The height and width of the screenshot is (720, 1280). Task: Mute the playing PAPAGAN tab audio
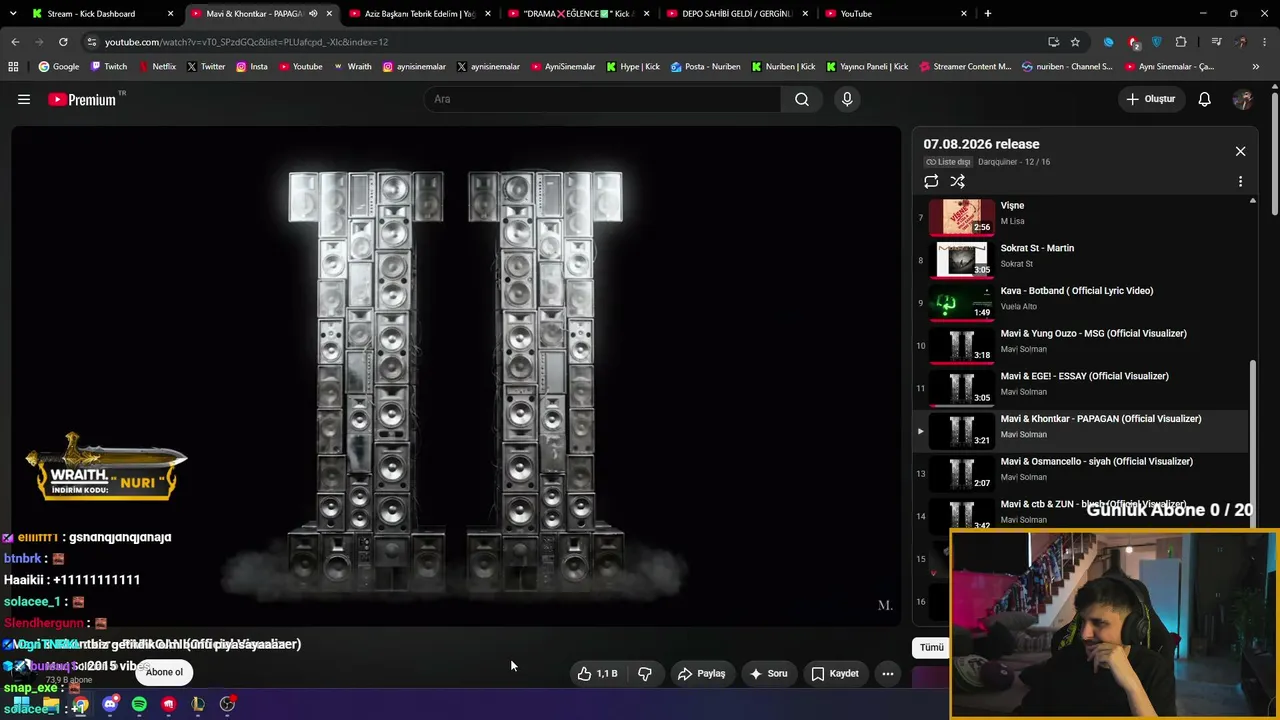click(313, 14)
